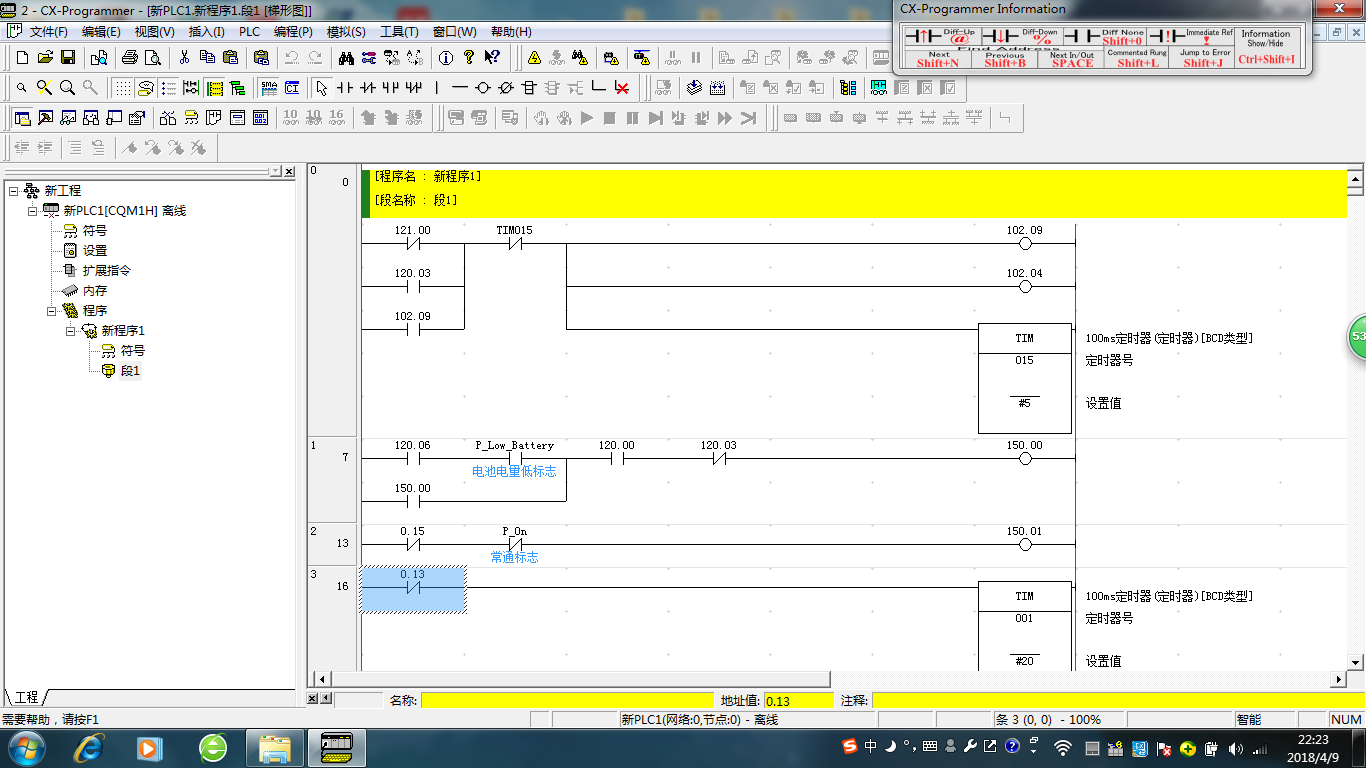
Task: Pick the new PLC instruction tool
Action: 529,88
